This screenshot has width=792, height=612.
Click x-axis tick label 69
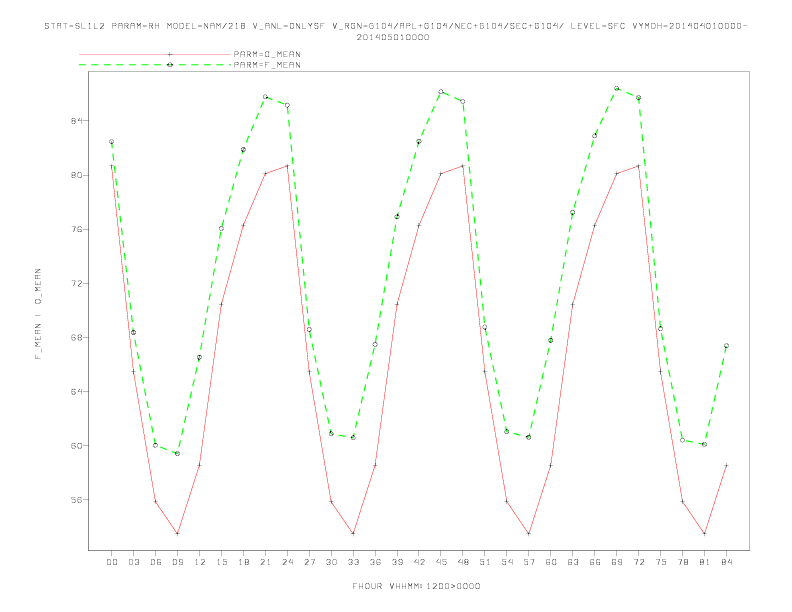[x=617, y=562]
